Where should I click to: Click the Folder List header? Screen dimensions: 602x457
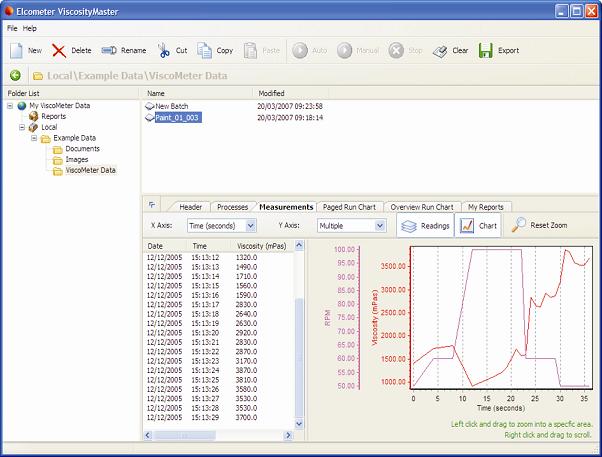point(23,93)
